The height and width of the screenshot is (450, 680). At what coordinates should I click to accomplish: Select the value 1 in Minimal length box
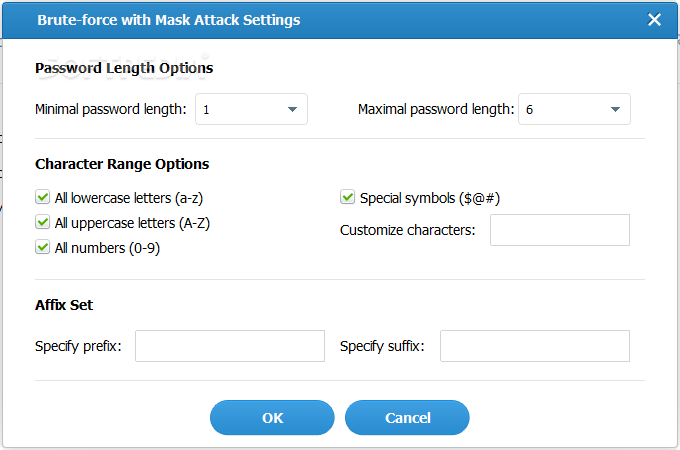[206, 110]
